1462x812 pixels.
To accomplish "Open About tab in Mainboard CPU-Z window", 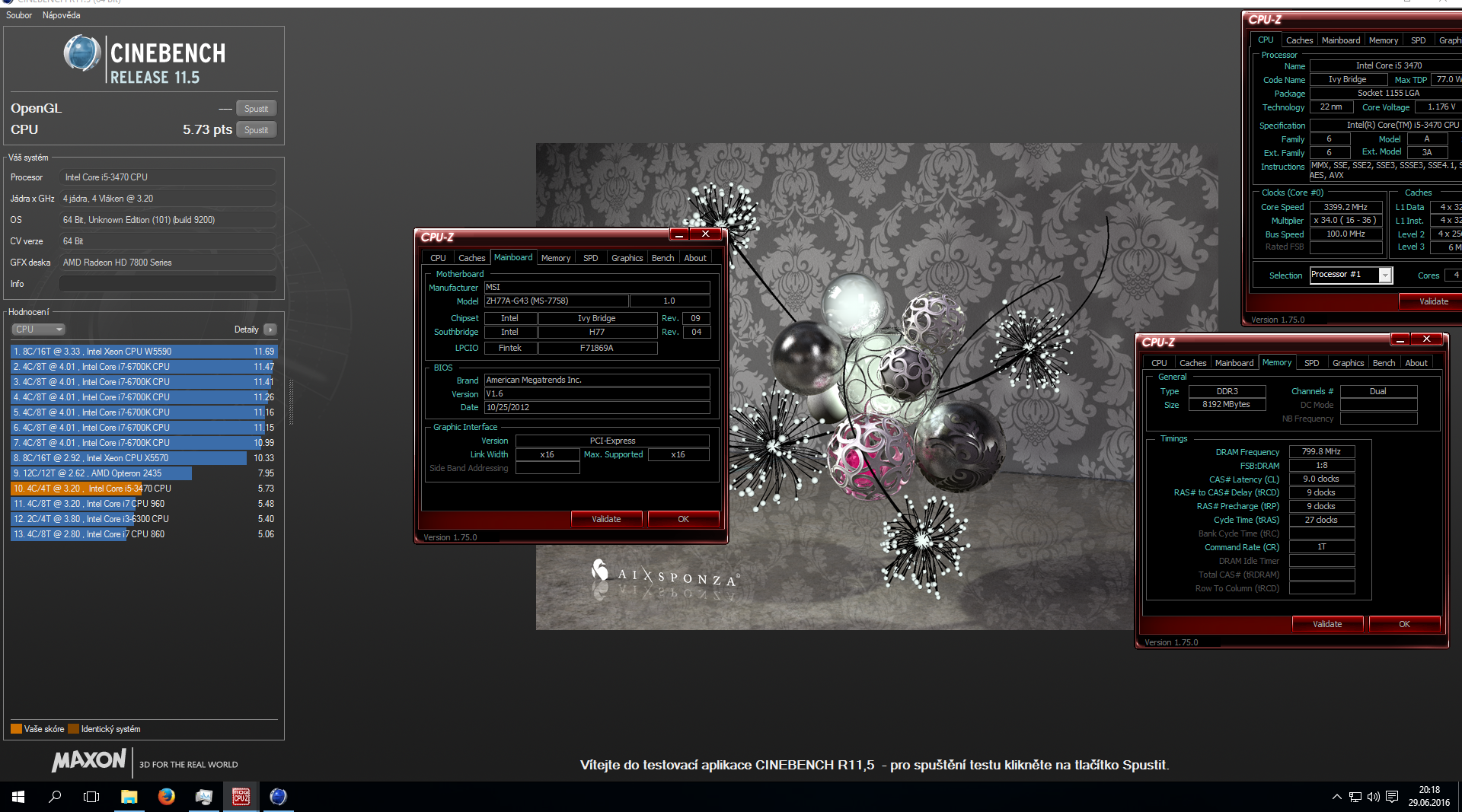I will (694, 258).
